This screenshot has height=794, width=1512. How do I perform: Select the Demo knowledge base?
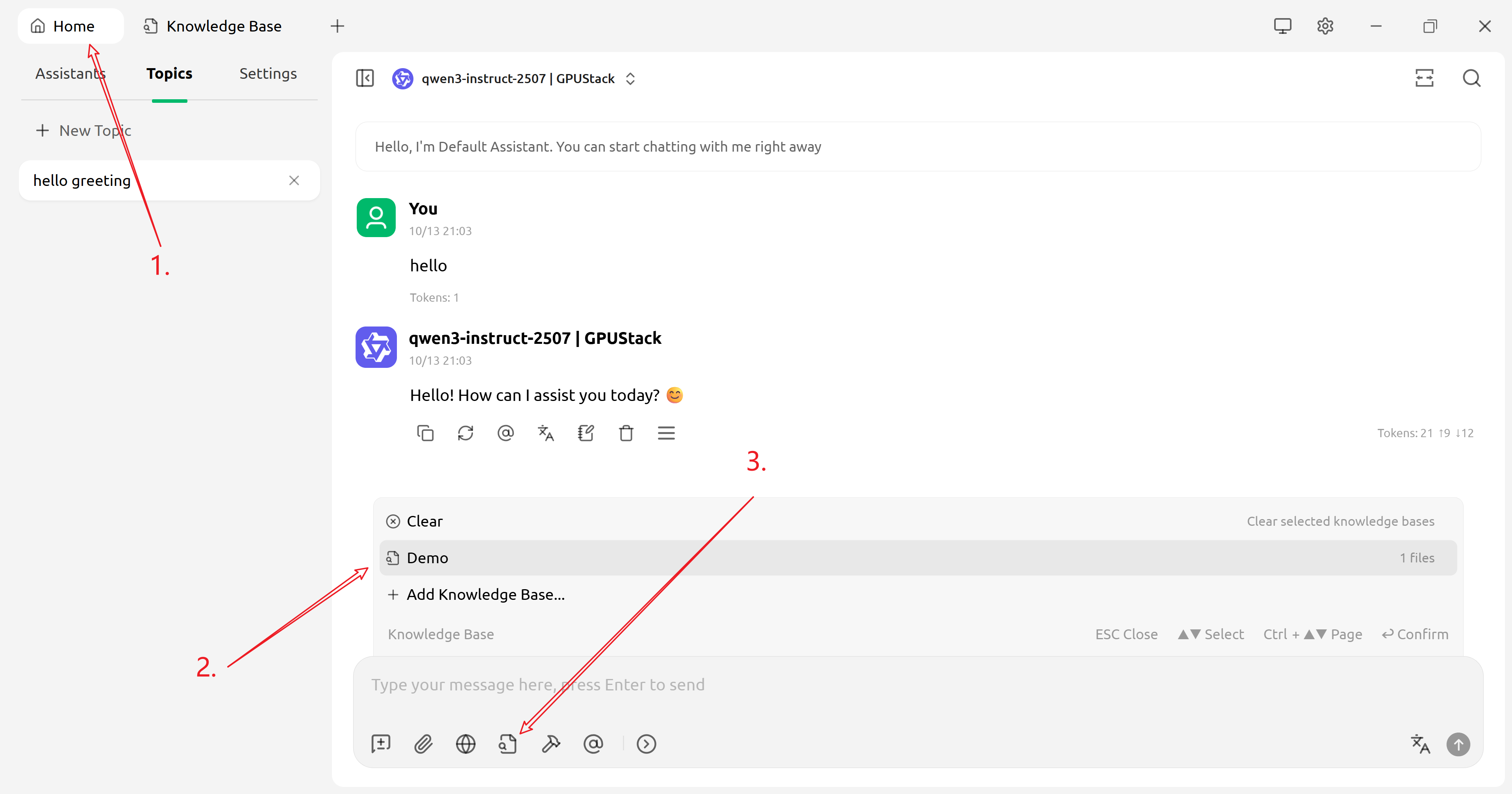click(427, 558)
